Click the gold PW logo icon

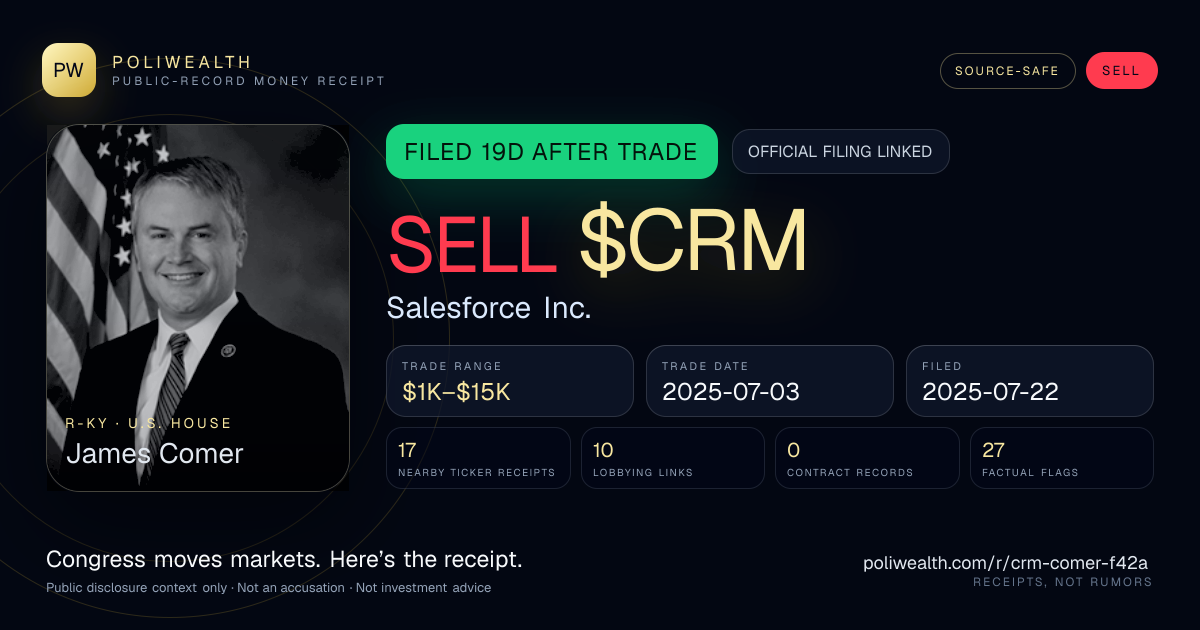[69, 70]
